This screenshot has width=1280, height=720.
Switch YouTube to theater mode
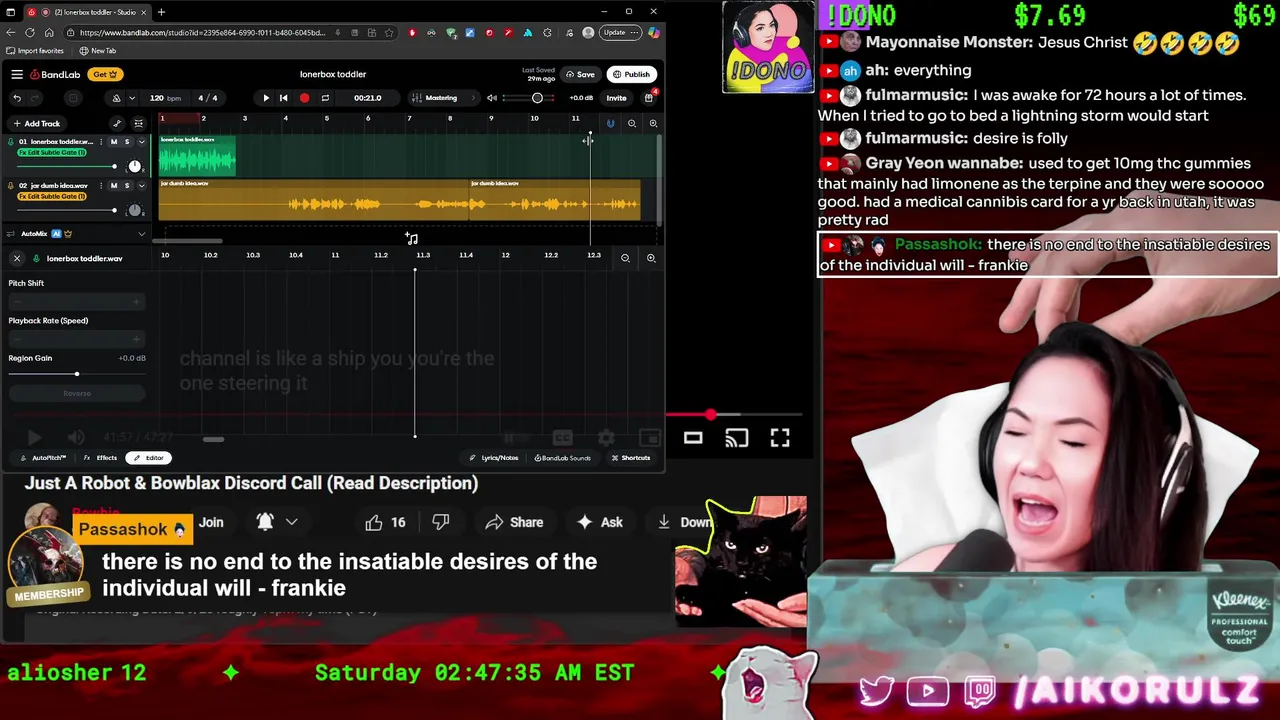point(693,438)
